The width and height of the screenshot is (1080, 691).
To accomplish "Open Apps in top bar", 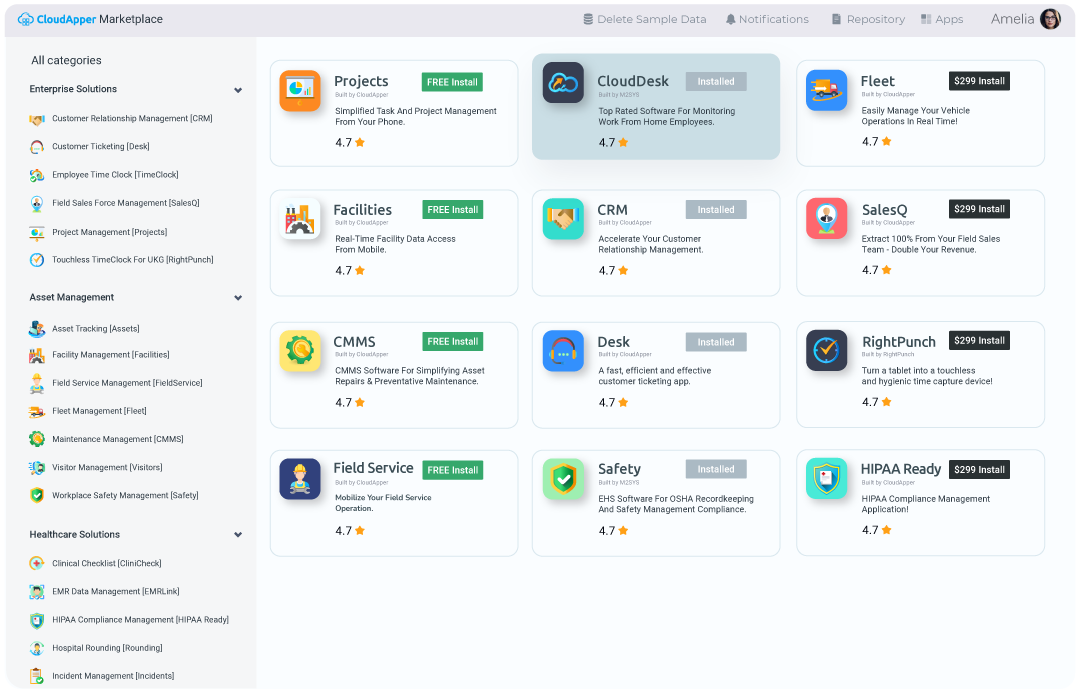I will click(x=942, y=19).
